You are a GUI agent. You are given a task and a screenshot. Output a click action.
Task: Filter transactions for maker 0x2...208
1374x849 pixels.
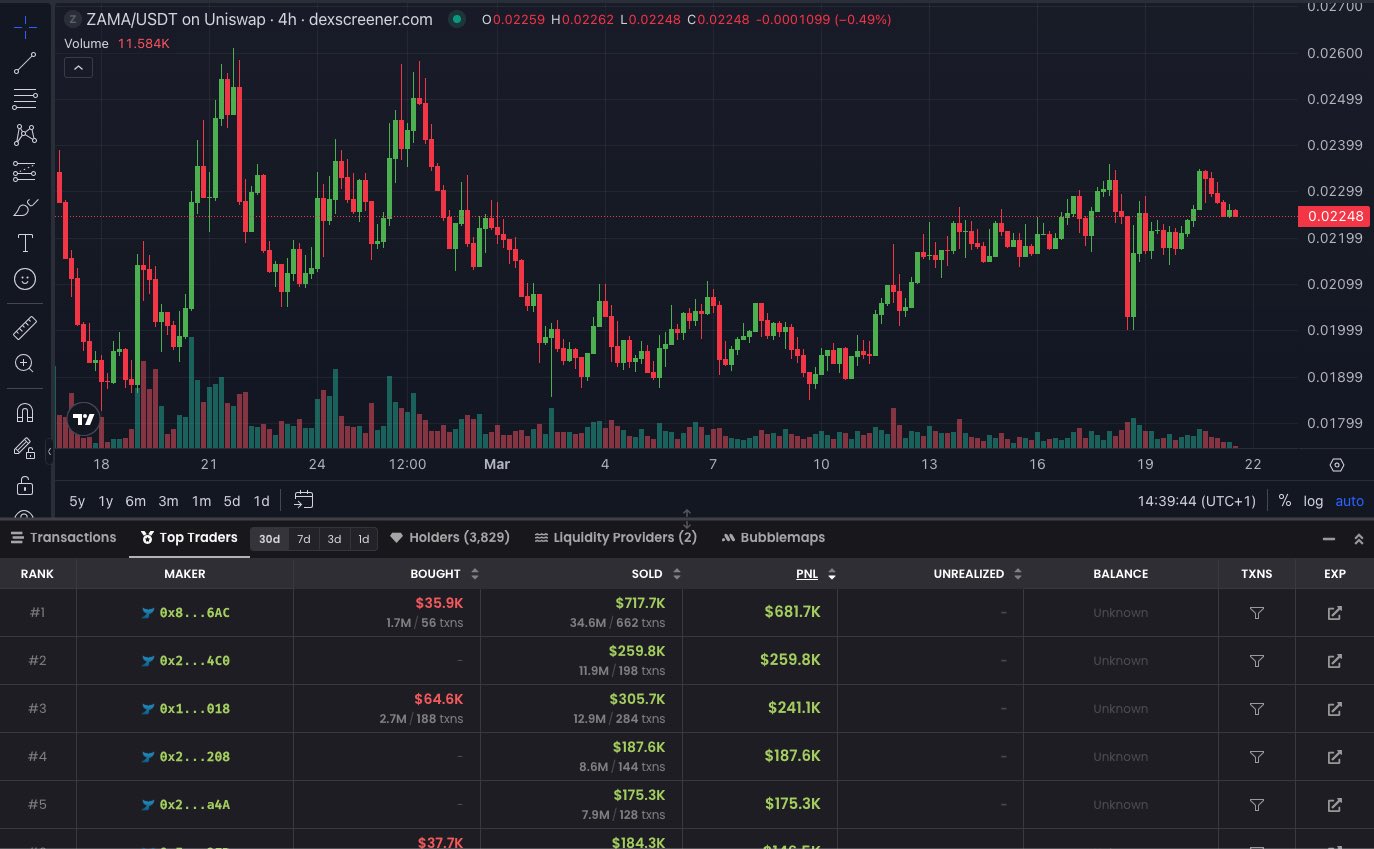tap(1257, 757)
